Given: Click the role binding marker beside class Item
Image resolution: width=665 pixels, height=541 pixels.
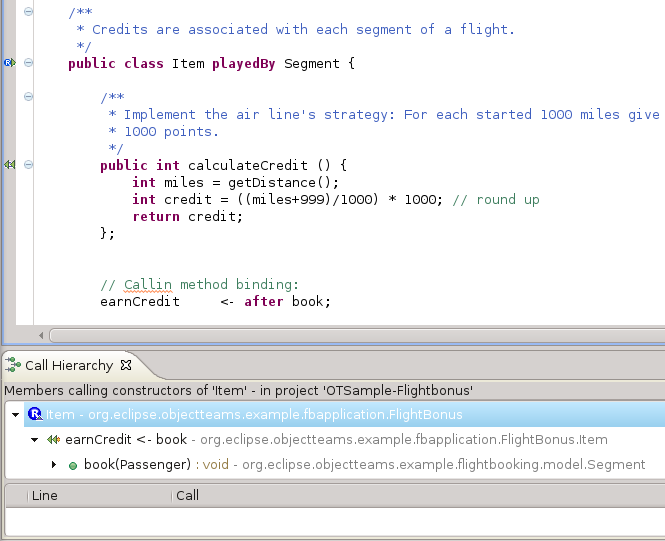Looking at the screenshot, I should [x=10, y=63].
